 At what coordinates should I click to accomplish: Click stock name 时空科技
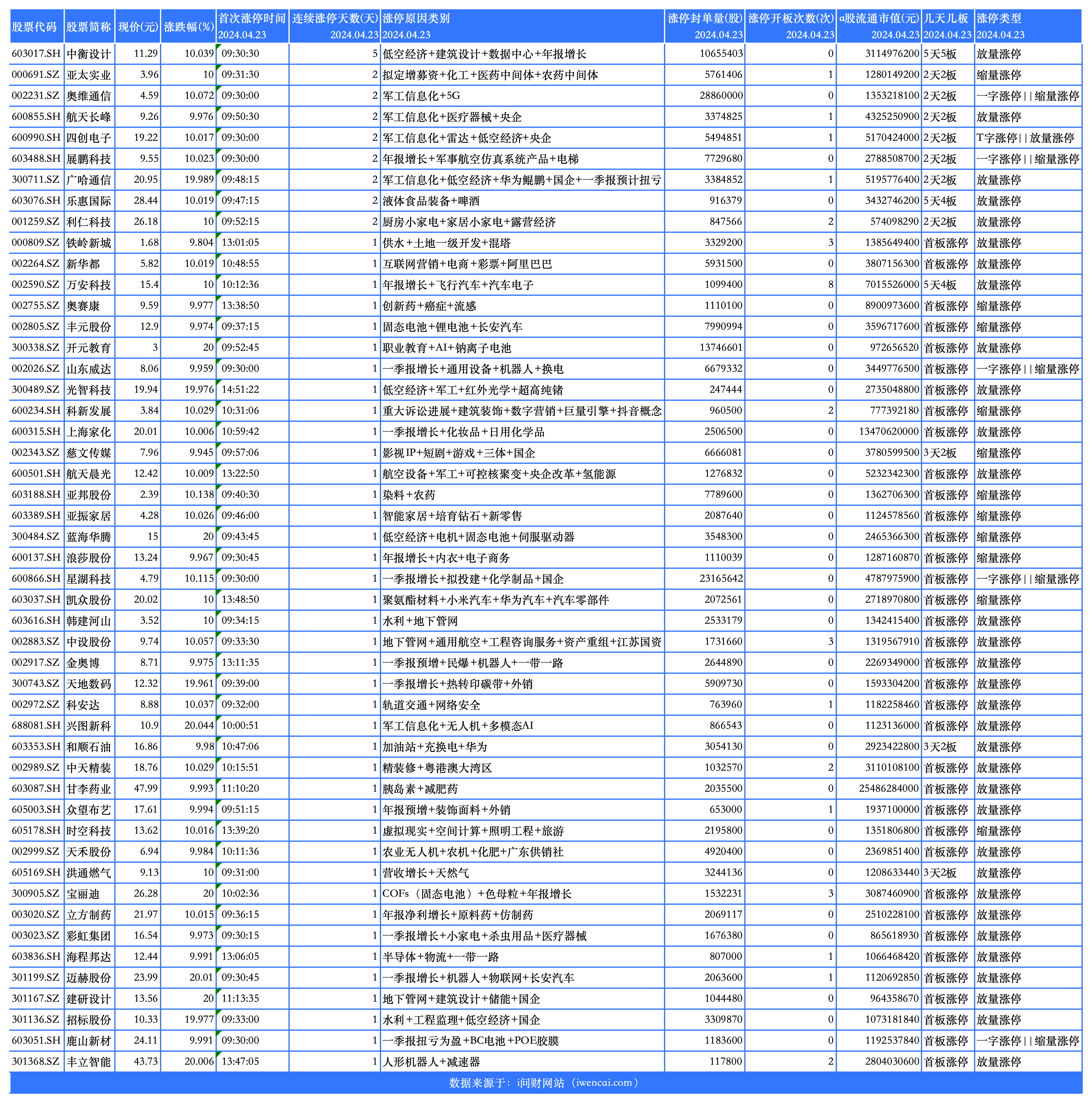pos(89,831)
